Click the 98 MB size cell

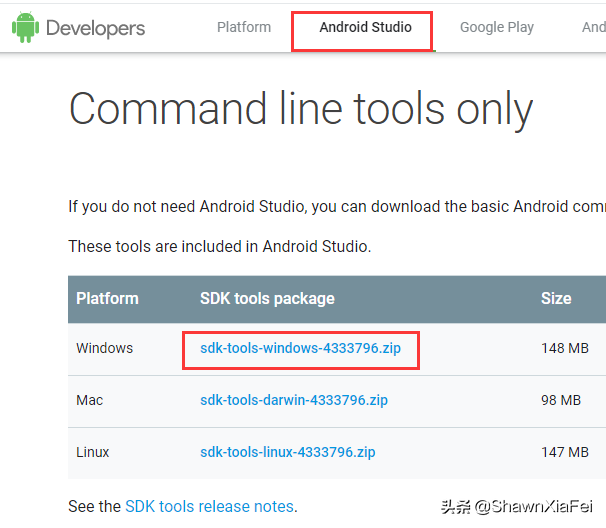coord(561,400)
